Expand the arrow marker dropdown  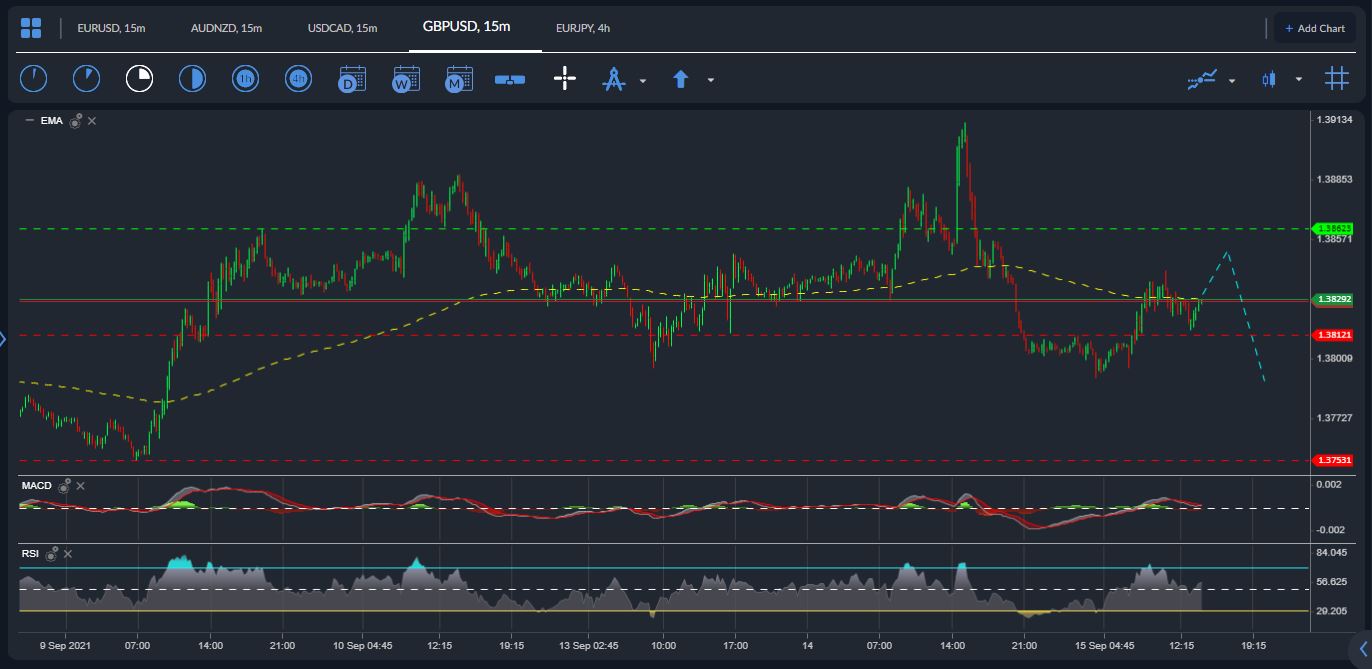(711, 80)
